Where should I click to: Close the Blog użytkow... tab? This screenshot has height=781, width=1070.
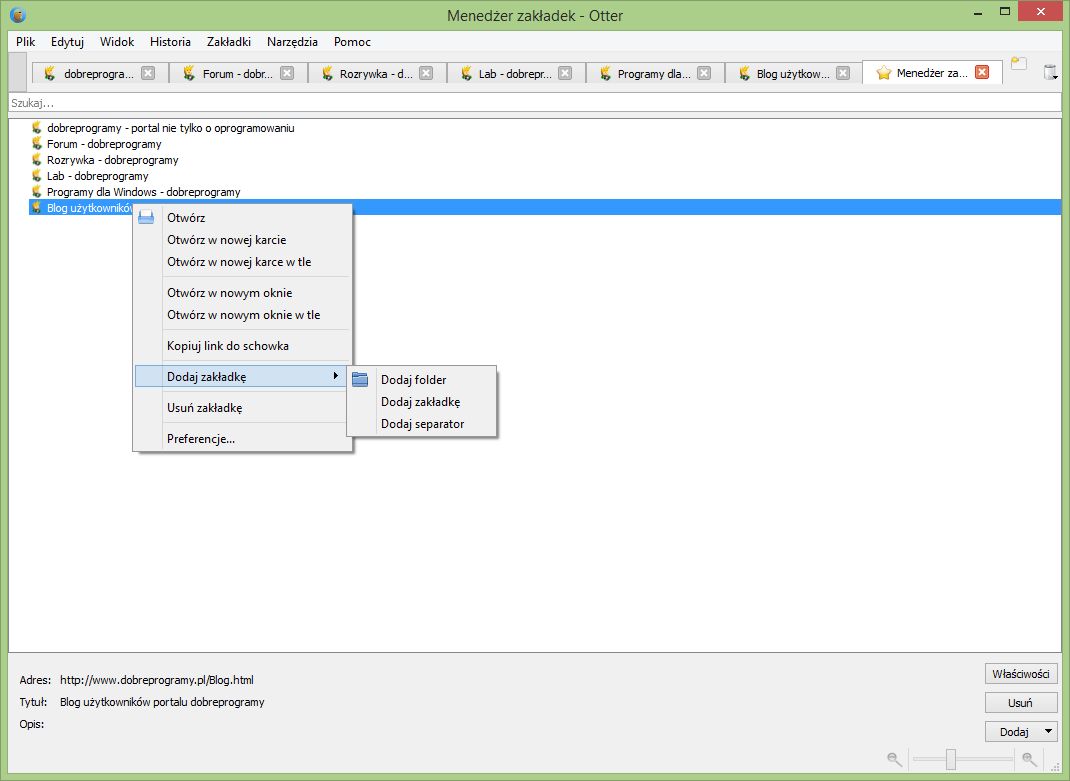pos(843,72)
